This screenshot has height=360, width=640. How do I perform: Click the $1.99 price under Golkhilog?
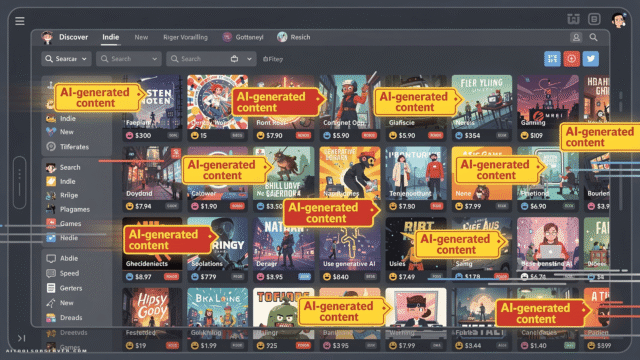(209, 346)
